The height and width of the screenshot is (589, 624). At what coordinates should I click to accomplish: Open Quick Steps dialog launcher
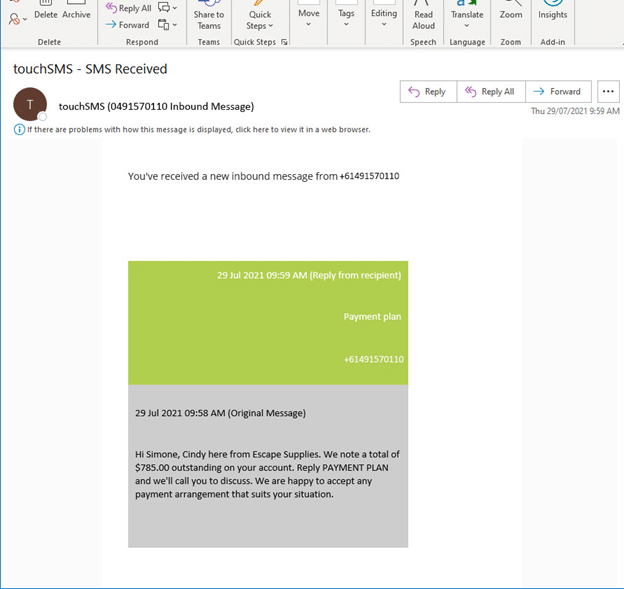tap(284, 42)
